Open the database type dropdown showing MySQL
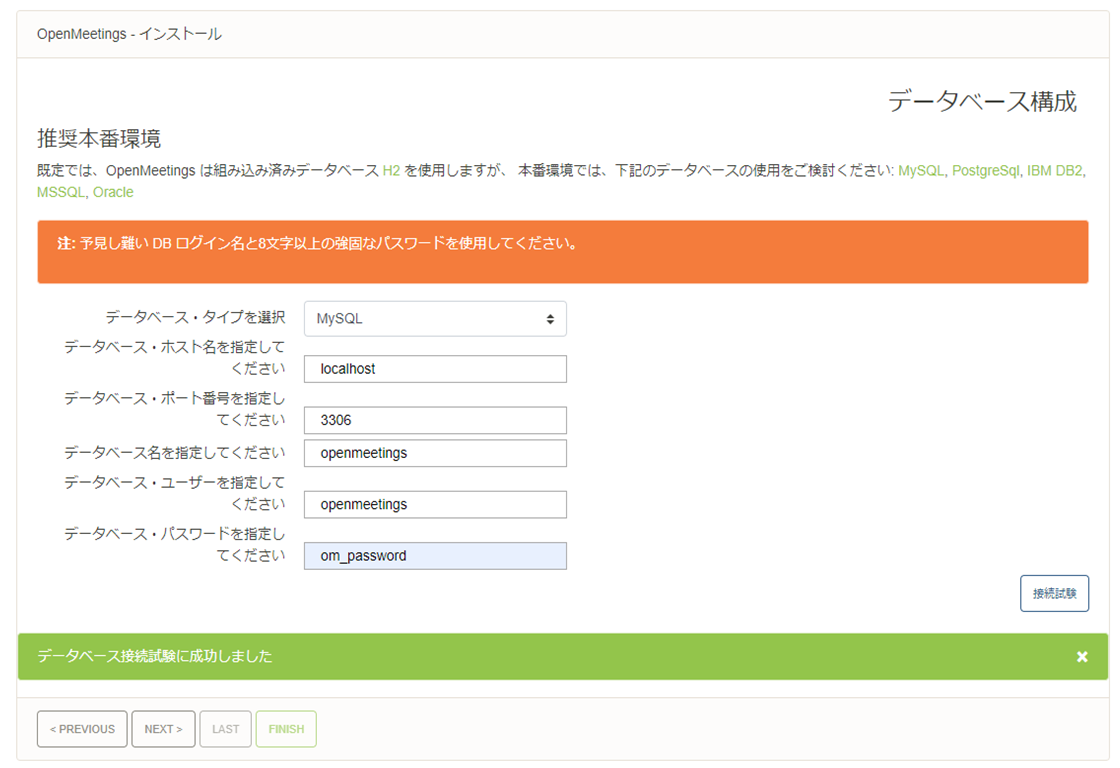 click(x=435, y=319)
